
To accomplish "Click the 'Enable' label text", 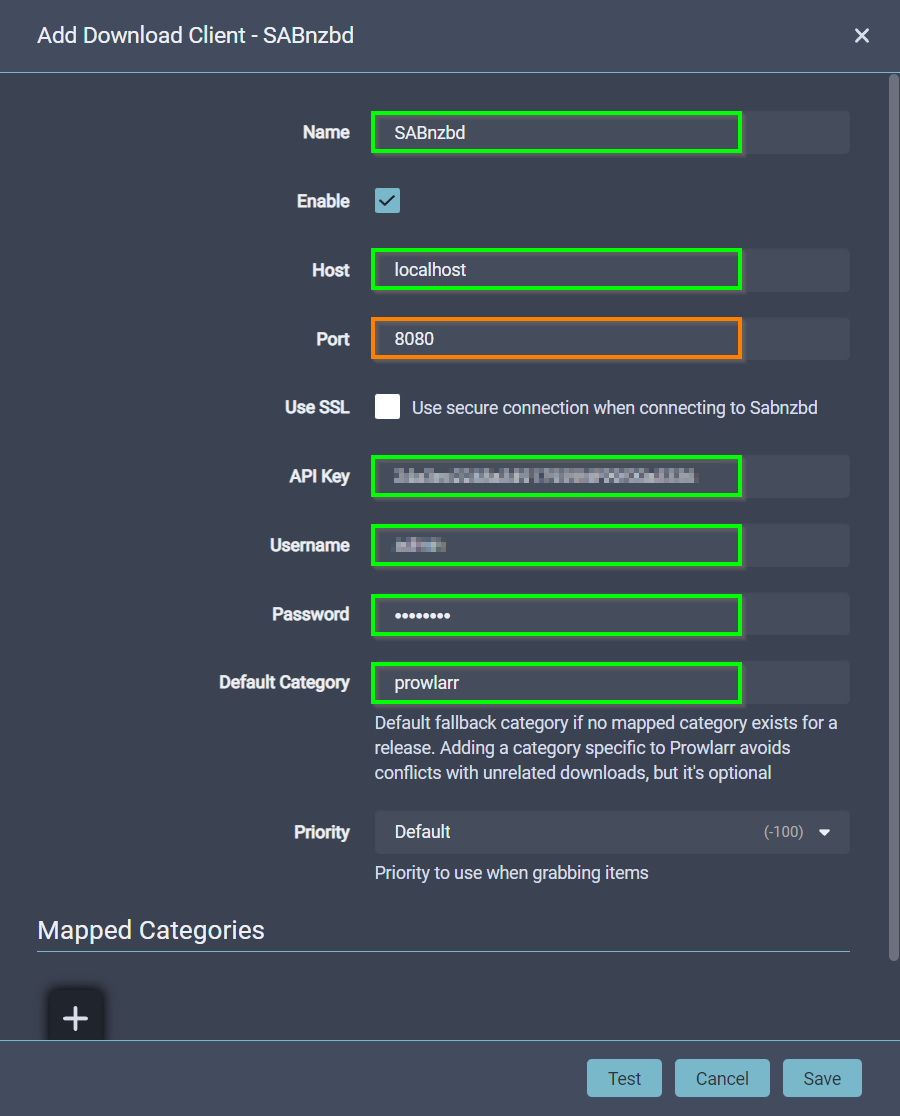I will [323, 201].
